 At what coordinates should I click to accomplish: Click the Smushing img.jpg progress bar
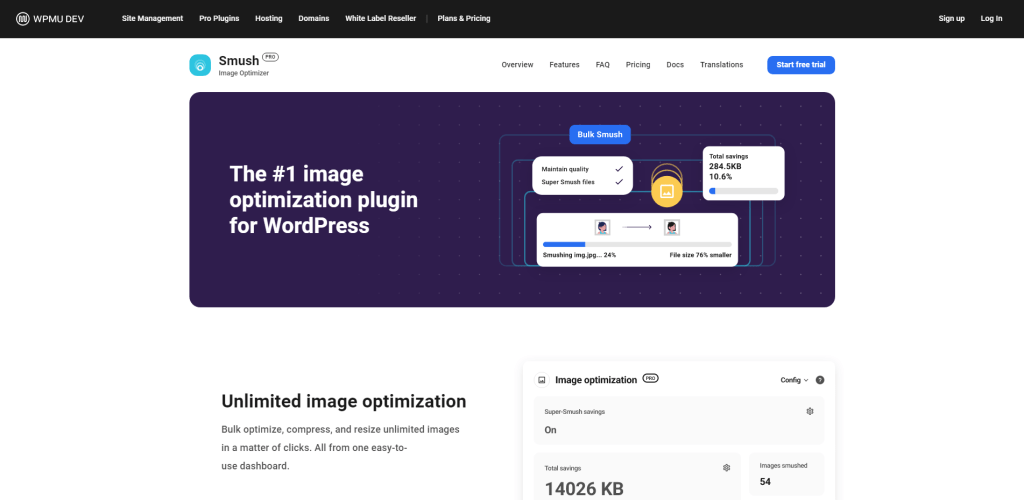click(637, 244)
